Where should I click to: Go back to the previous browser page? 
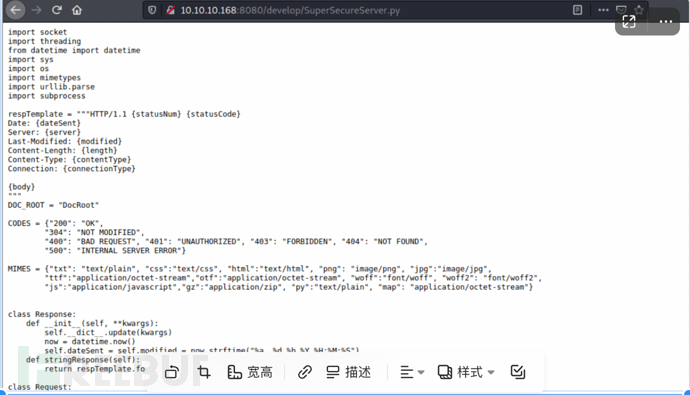[15, 10]
